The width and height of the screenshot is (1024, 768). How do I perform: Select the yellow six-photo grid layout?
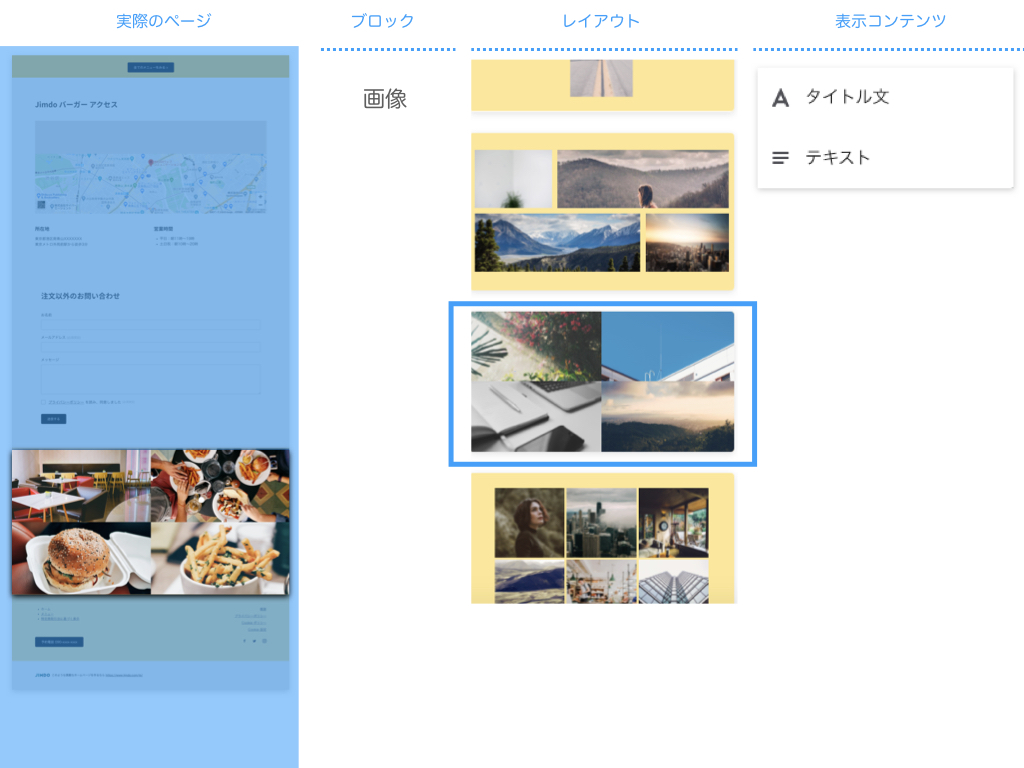pos(602,539)
